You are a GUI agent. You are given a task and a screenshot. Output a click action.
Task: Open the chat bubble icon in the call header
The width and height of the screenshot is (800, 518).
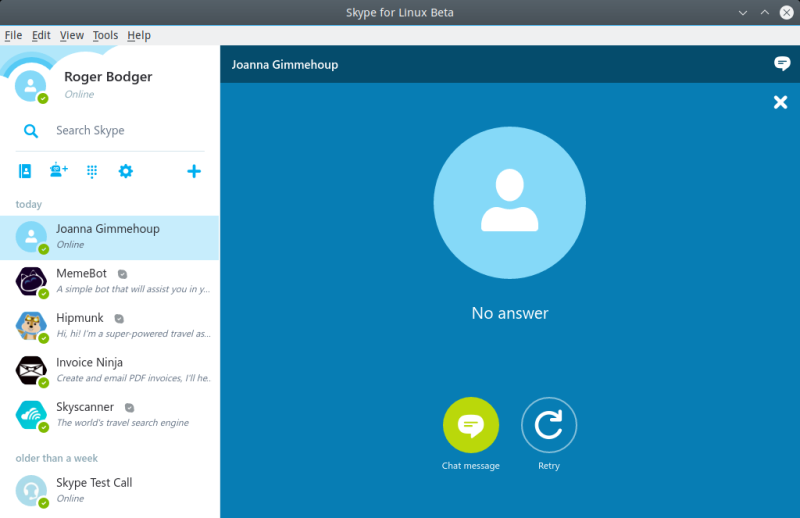click(782, 63)
